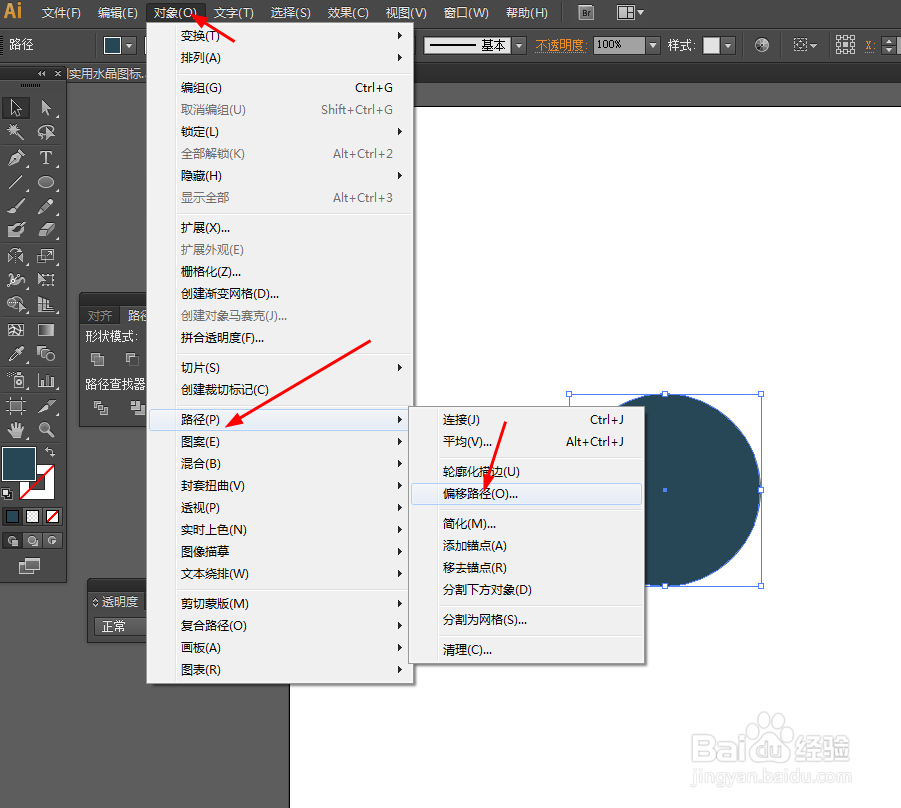Image resolution: width=901 pixels, height=808 pixels.
Task: Pick the Free Transform tool
Action: click(x=46, y=280)
